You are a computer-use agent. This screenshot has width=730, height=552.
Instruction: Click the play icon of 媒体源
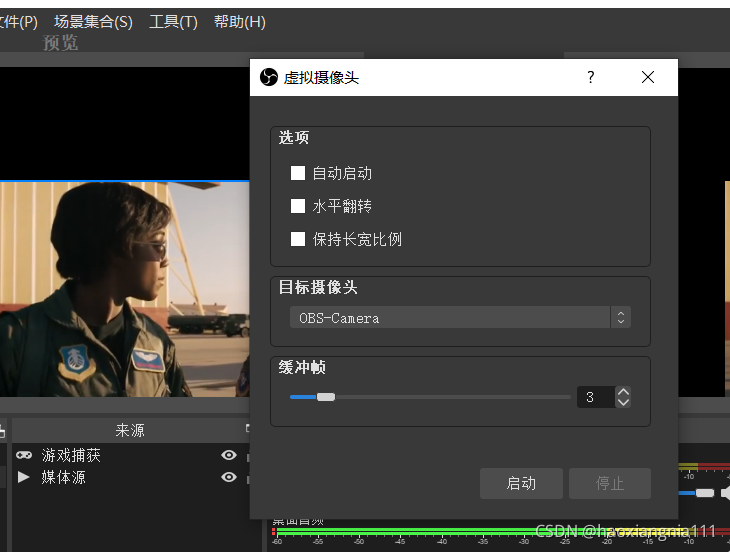click(x=23, y=477)
